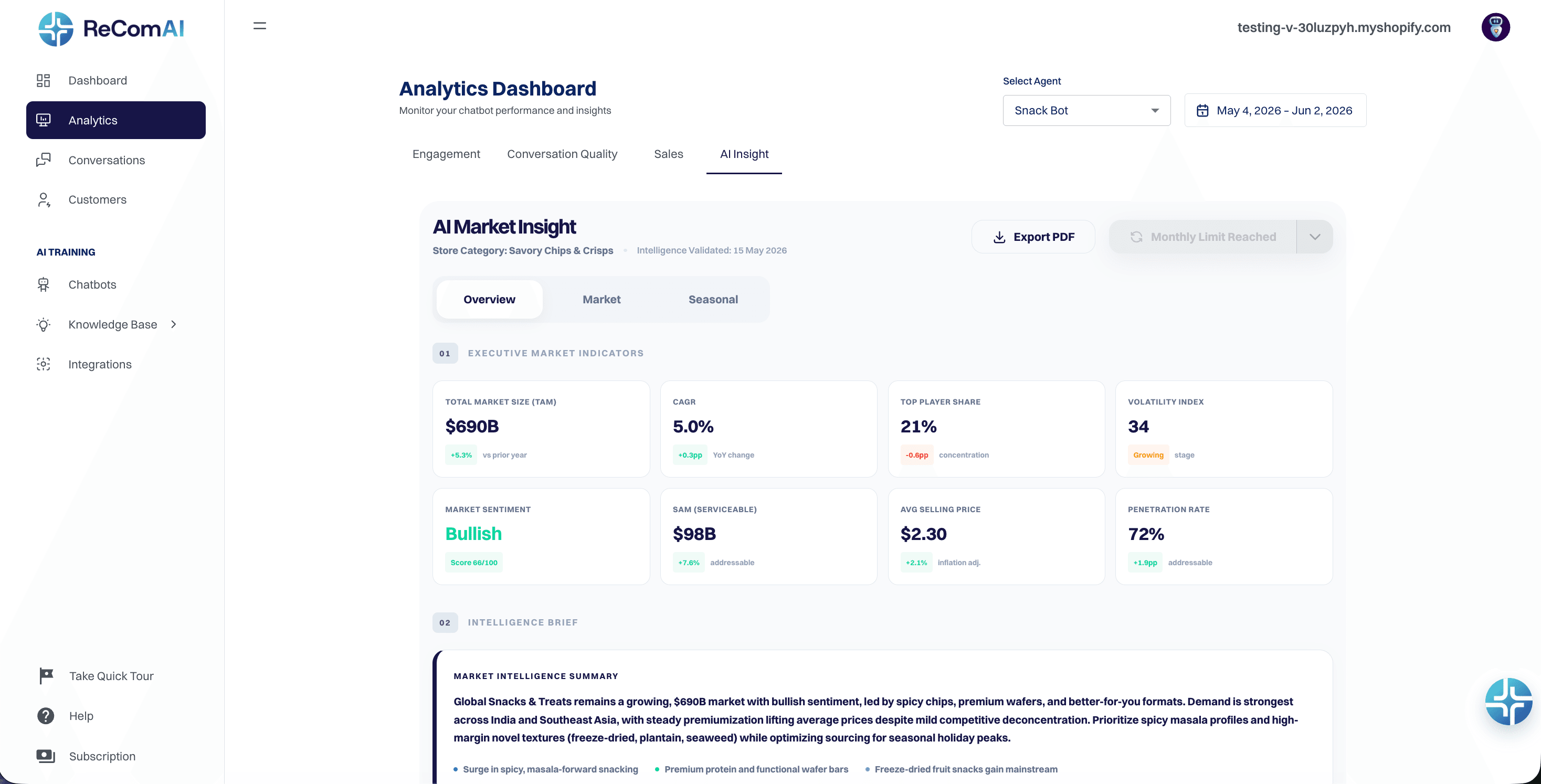Click the +7.6% addressable badge
This screenshot has height=784, width=1541.
coord(689,563)
